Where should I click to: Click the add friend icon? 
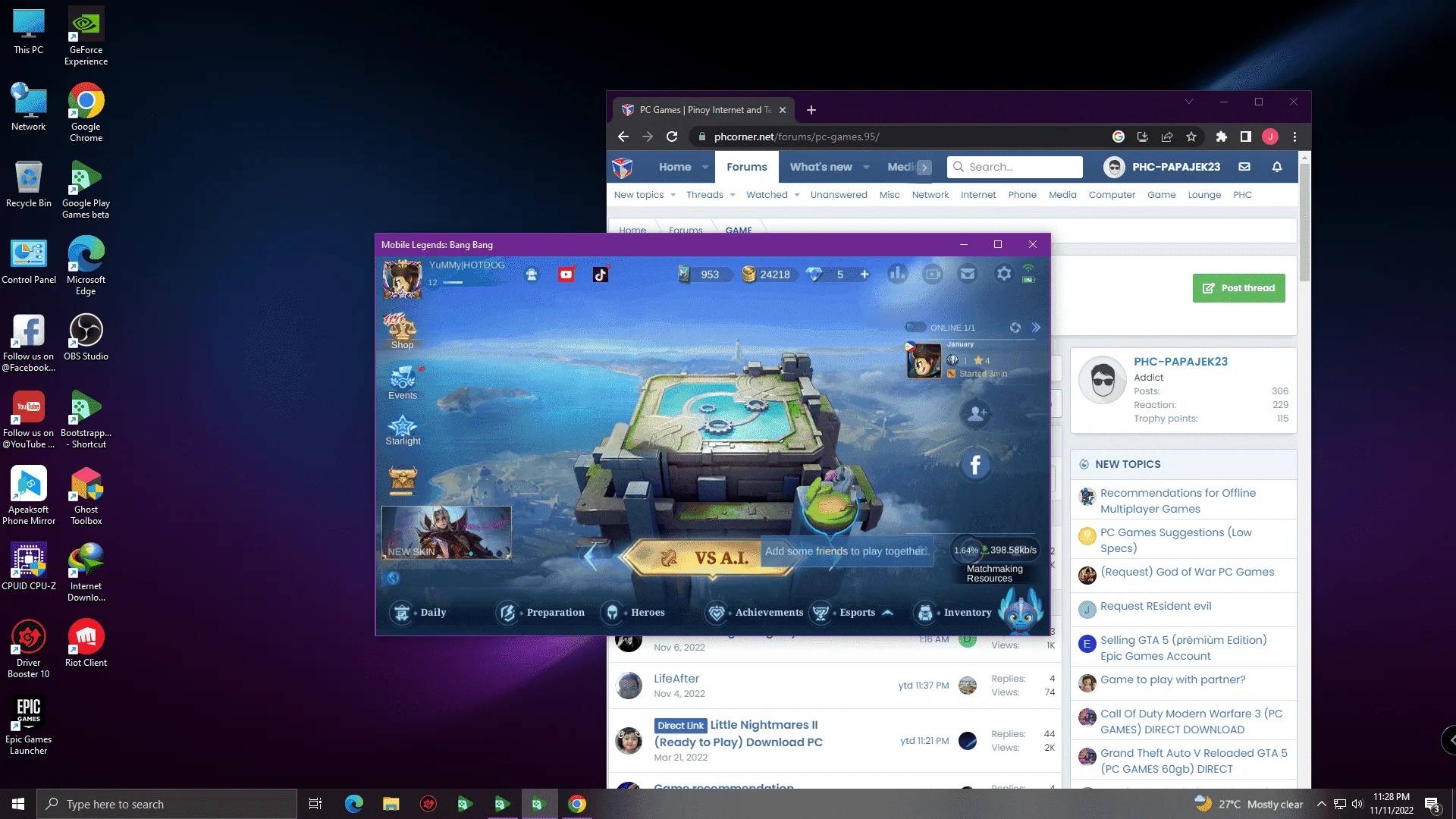(976, 413)
